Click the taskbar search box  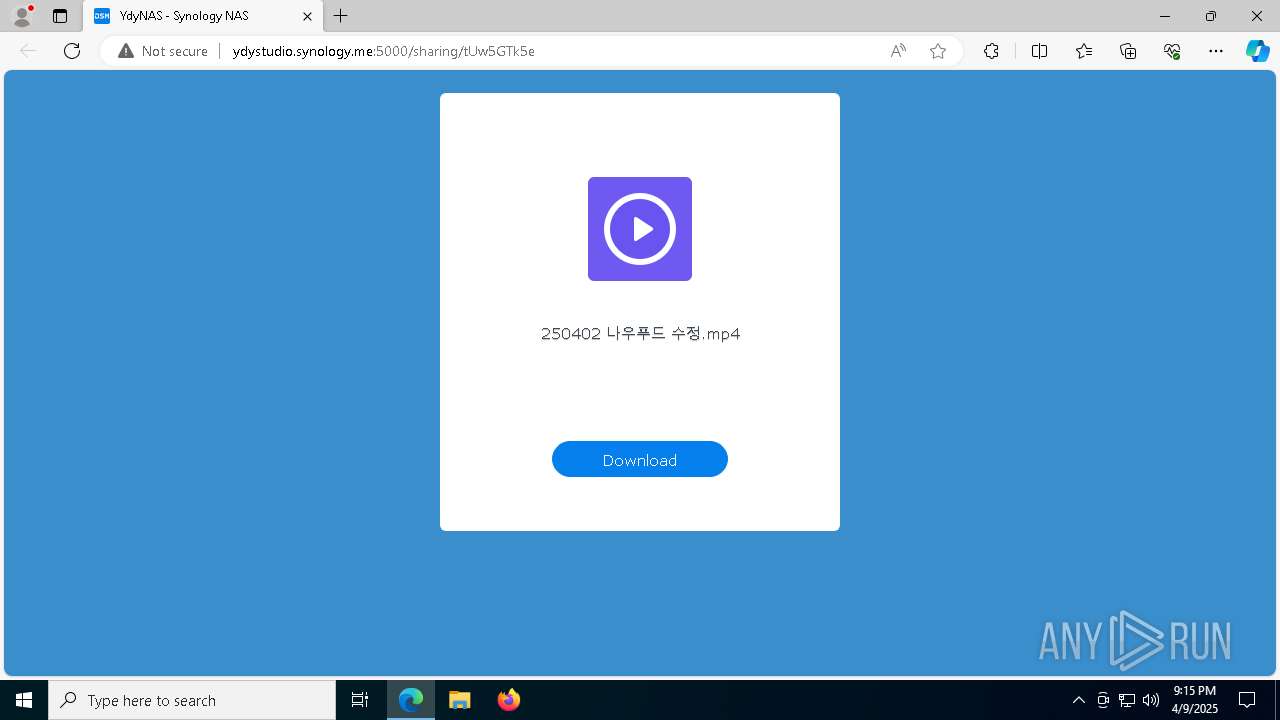tap(192, 700)
